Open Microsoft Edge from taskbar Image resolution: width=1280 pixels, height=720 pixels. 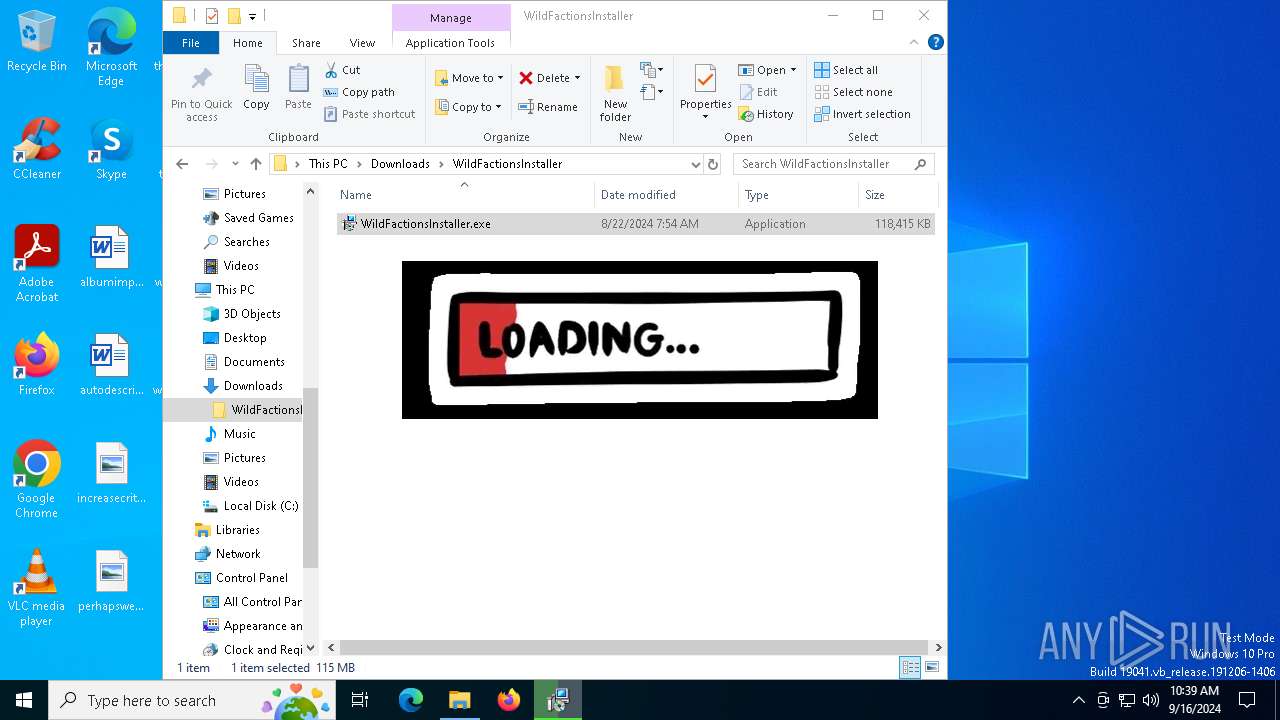[x=411, y=700]
